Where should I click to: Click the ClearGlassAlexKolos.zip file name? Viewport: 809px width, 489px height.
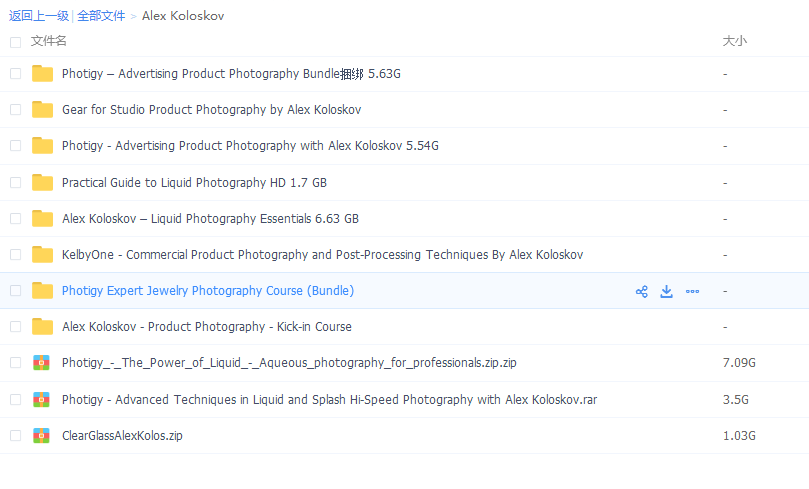[x=122, y=436]
